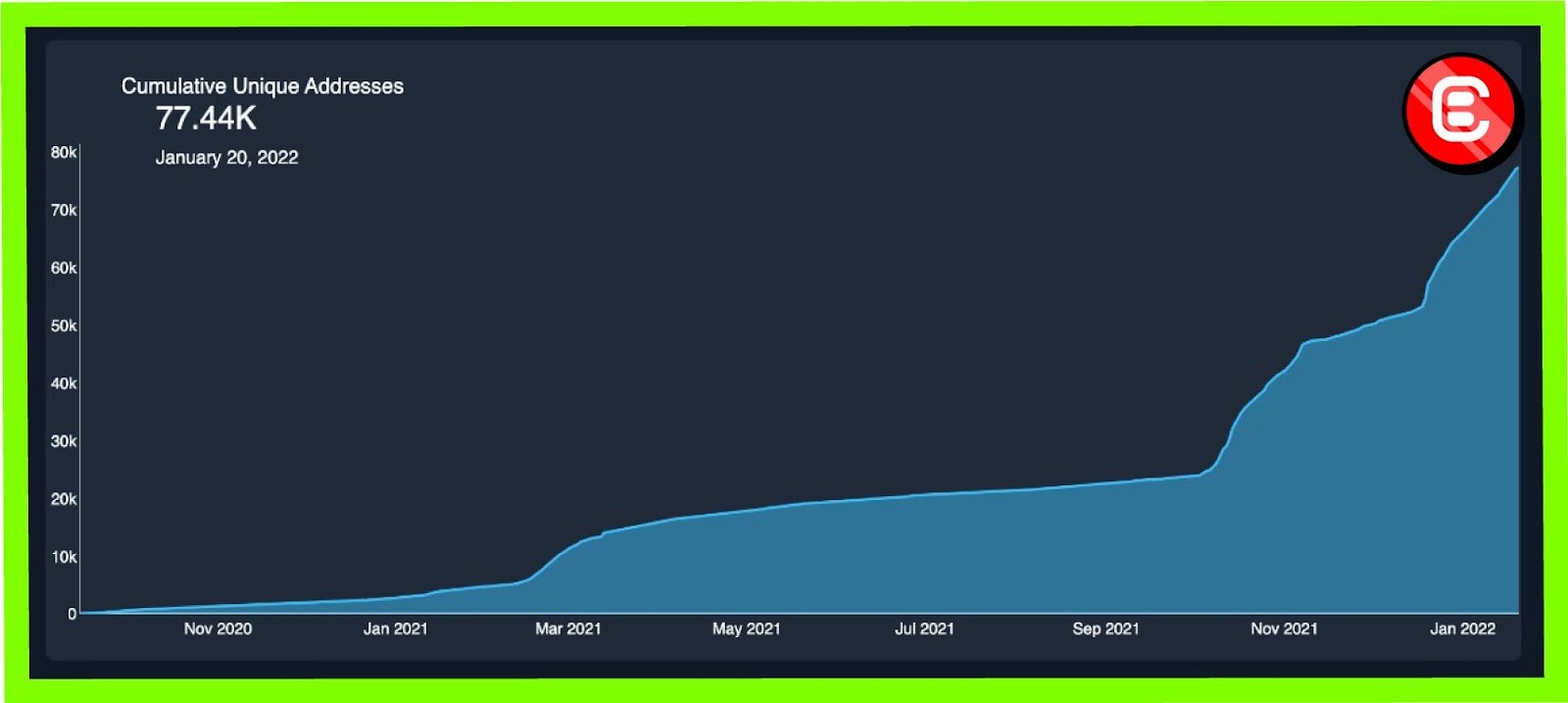The height and width of the screenshot is (703, 1568).
Task: Click the 80k y-axis label
Action: coord(64,152)
